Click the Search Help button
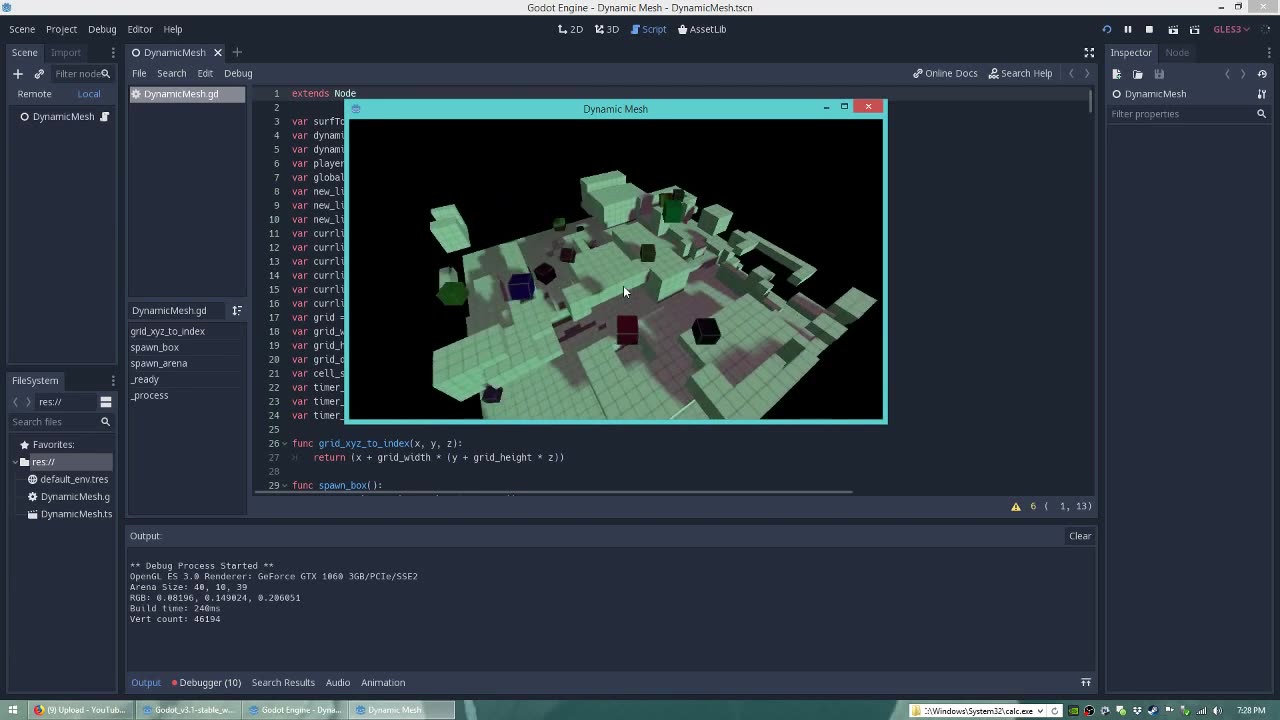This screenshot has width=1280, height=720. [1020, 73]
